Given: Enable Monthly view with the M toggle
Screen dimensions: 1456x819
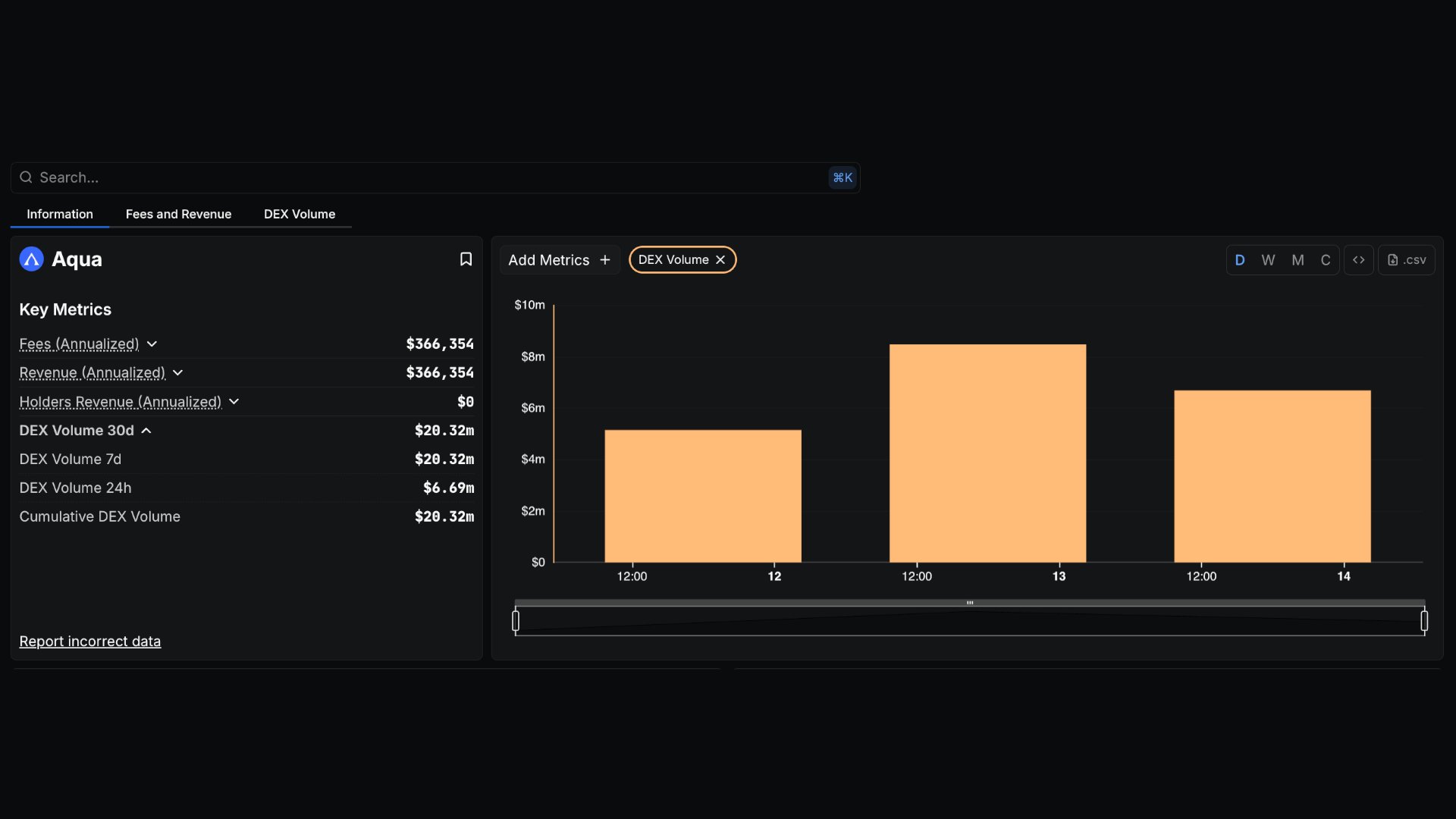Looking at the screenshot, I should coord(1297,259).
